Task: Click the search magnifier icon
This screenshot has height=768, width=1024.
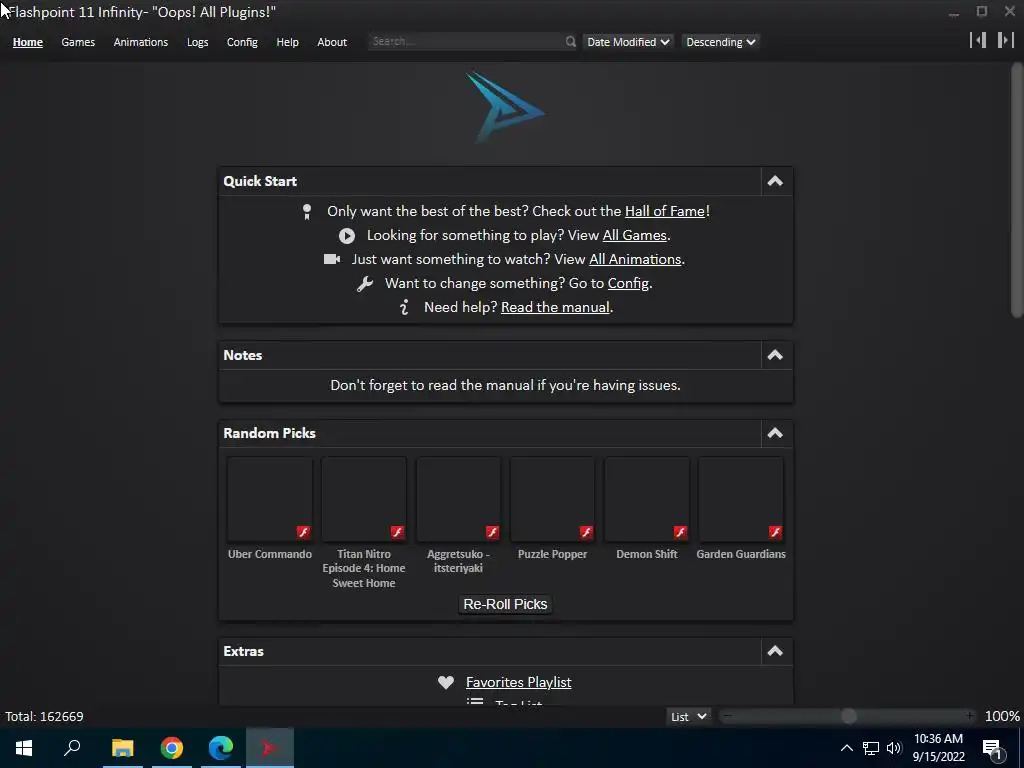Action: point(571,42)
